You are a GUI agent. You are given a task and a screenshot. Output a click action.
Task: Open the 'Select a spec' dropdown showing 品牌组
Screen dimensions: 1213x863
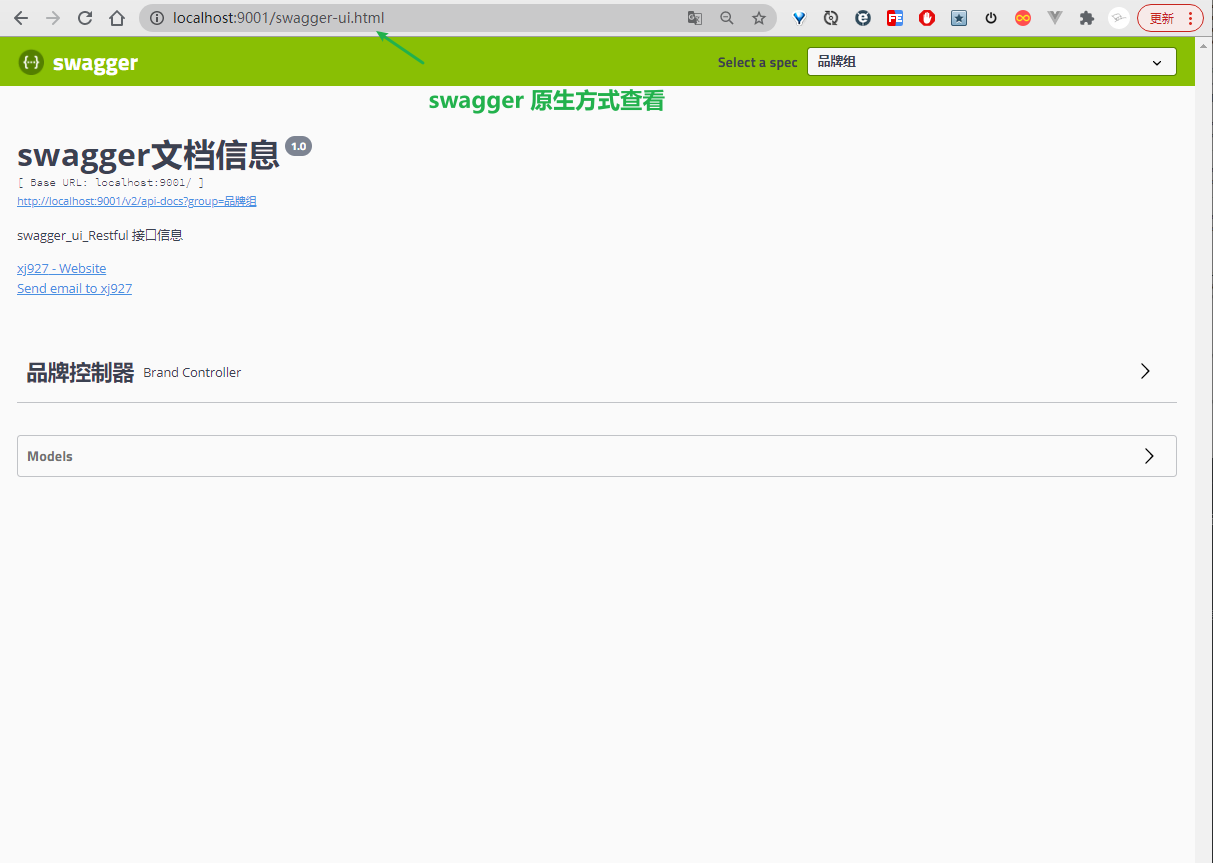pos(992,62)
